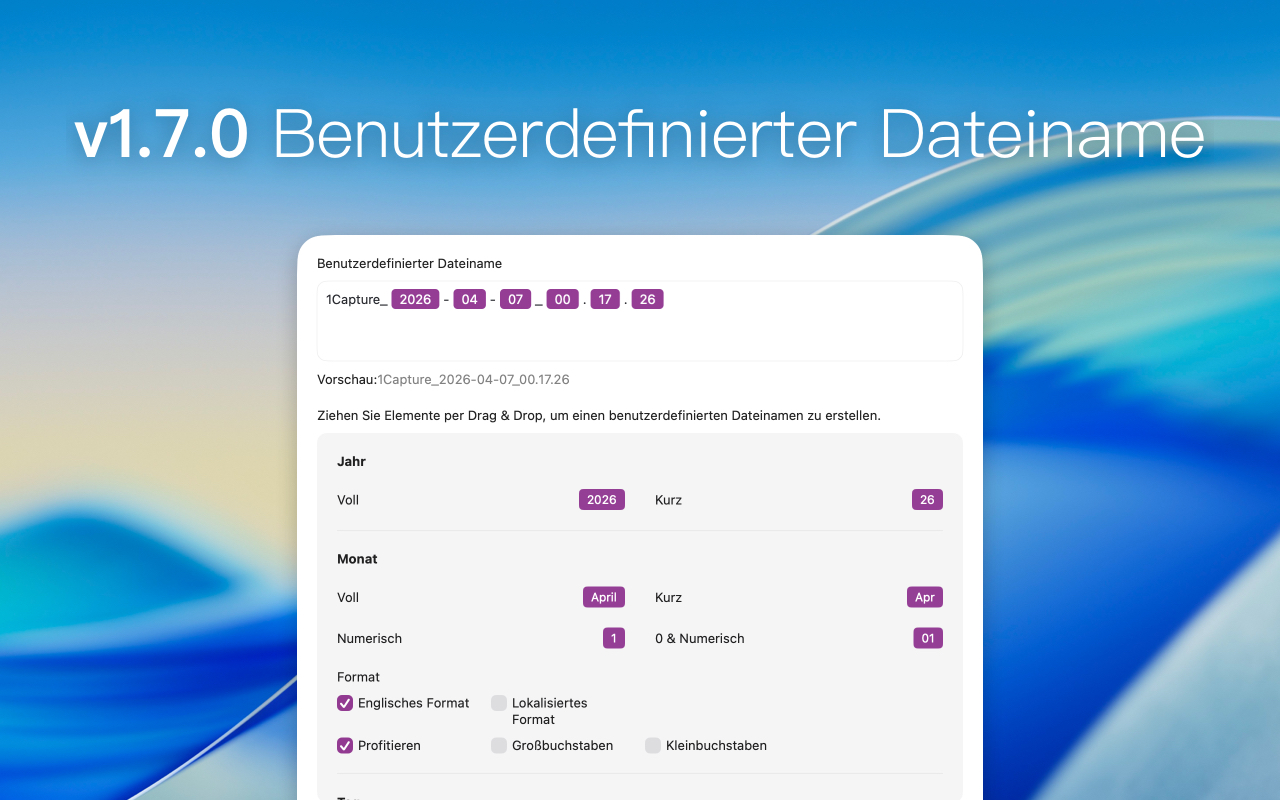Click the 01 chip beside 0 & Numerisch
The height and width of the screenshot is (800, 1280).
coord(928,638)
